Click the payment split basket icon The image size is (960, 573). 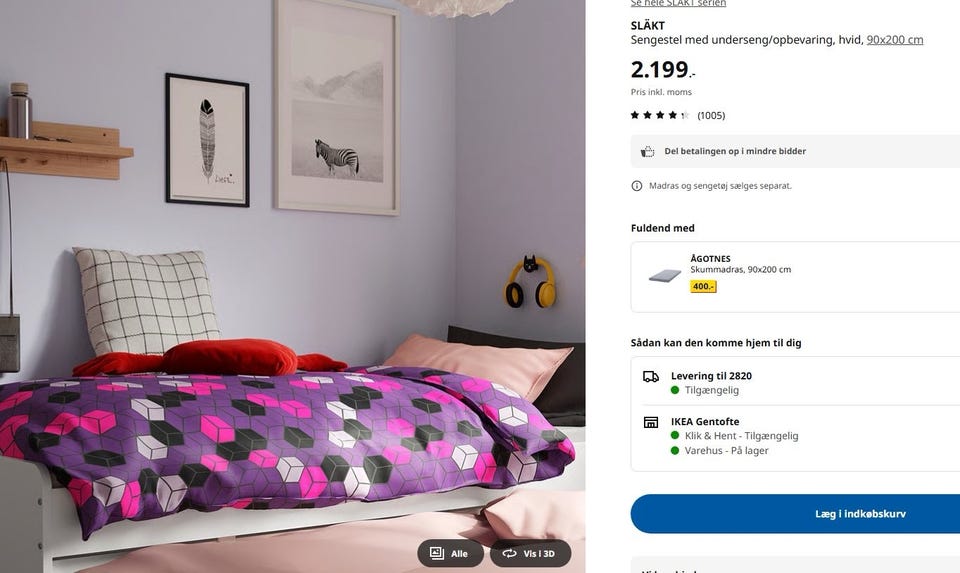click(x=647, y=151)
